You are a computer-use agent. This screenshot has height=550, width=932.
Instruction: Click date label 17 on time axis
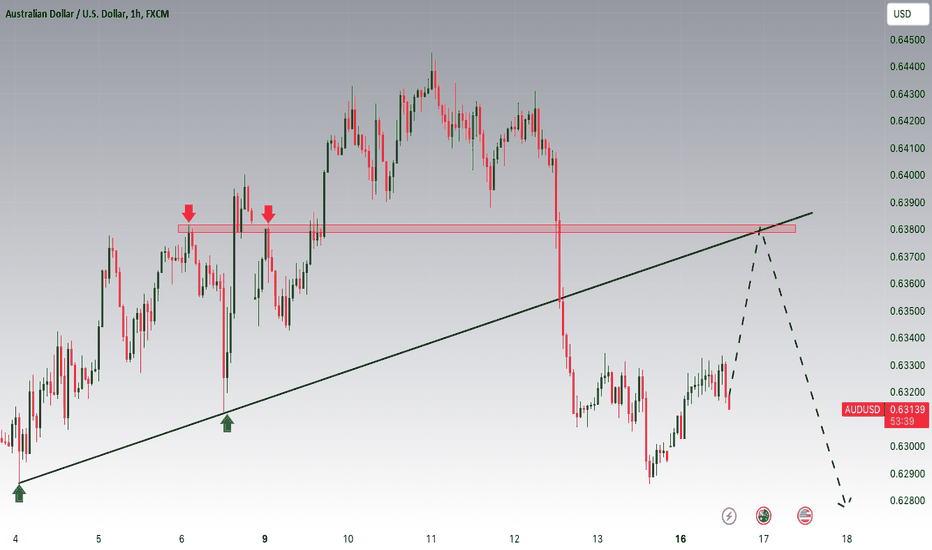763,539
